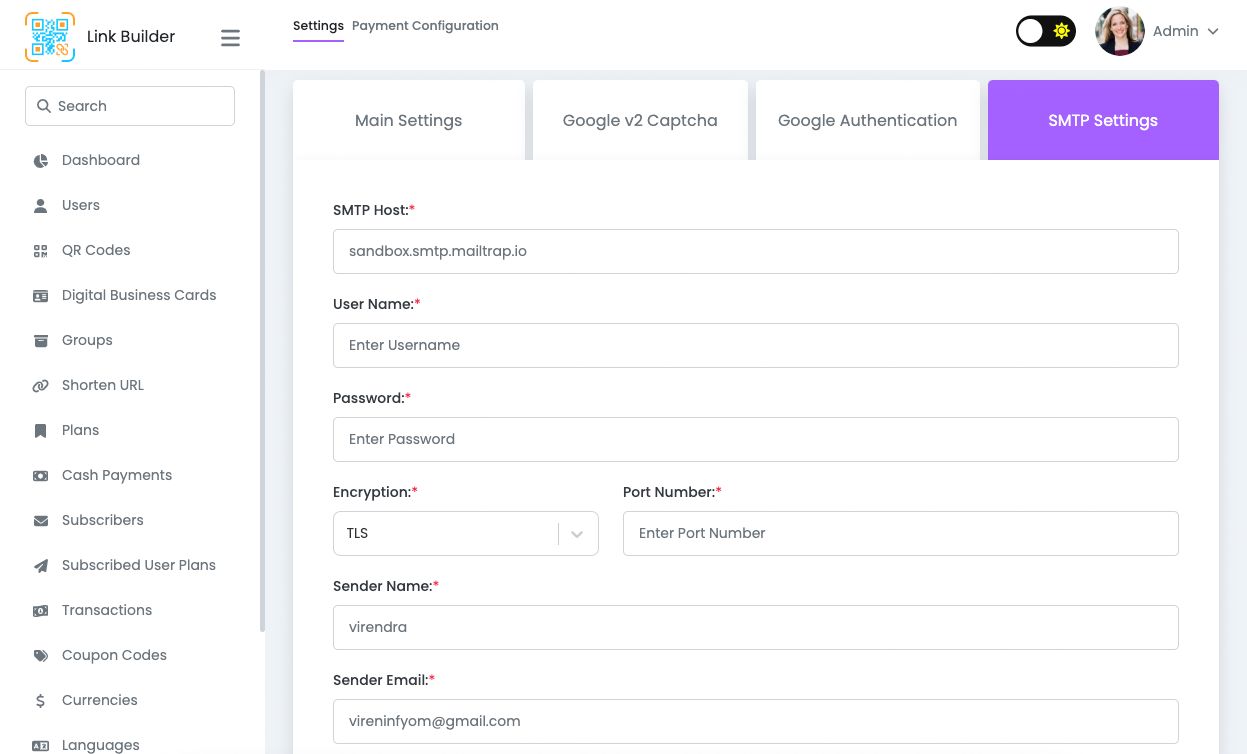Click the Digital Business Cards icon
Screen dimensions: 1247x754
[41, 296]
